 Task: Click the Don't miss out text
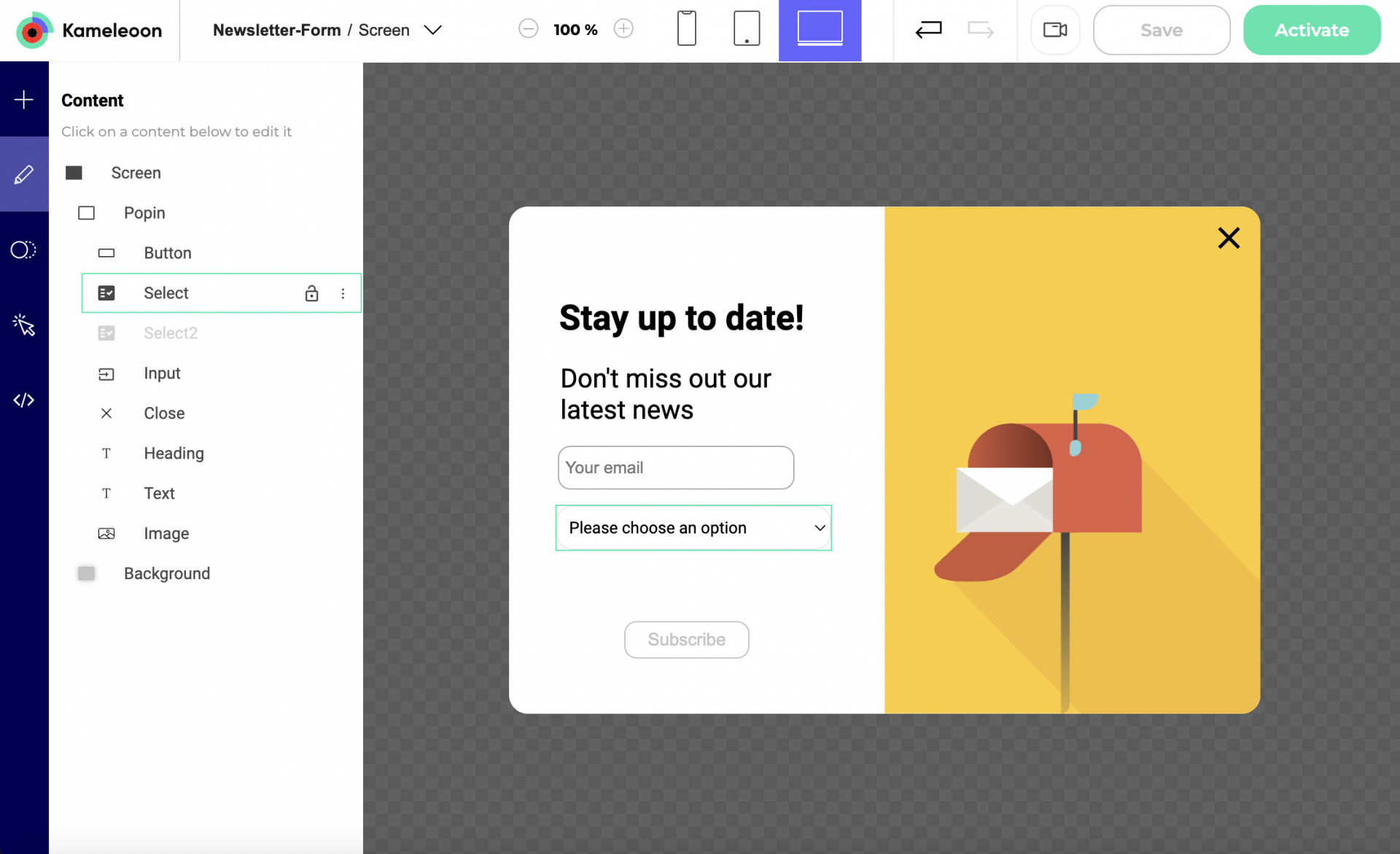point(666,395)
